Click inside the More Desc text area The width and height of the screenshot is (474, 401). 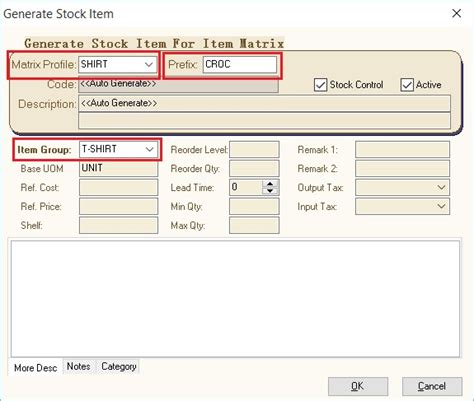235,299
